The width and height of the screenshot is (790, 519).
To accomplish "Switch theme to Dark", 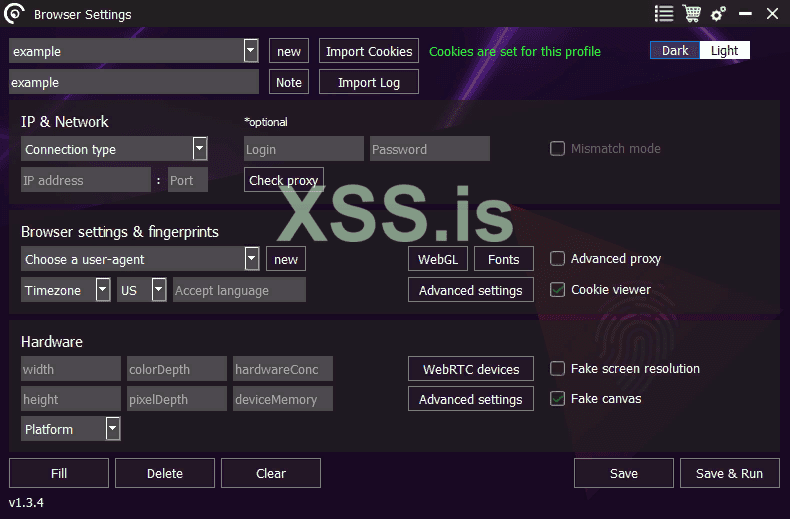I will pos(675,50).
